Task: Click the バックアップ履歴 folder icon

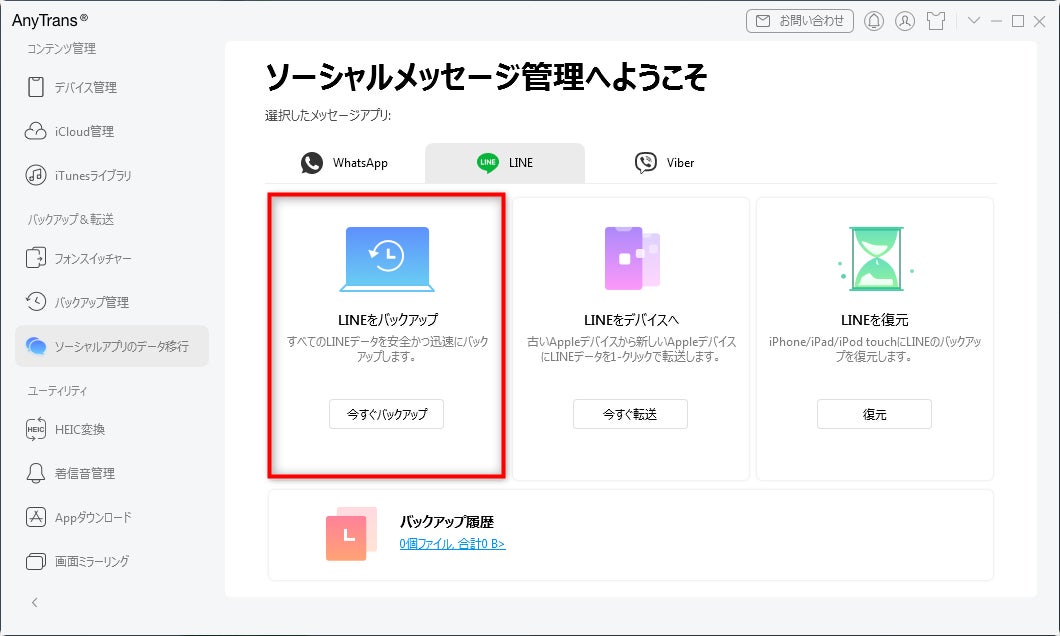Action: 351,534
